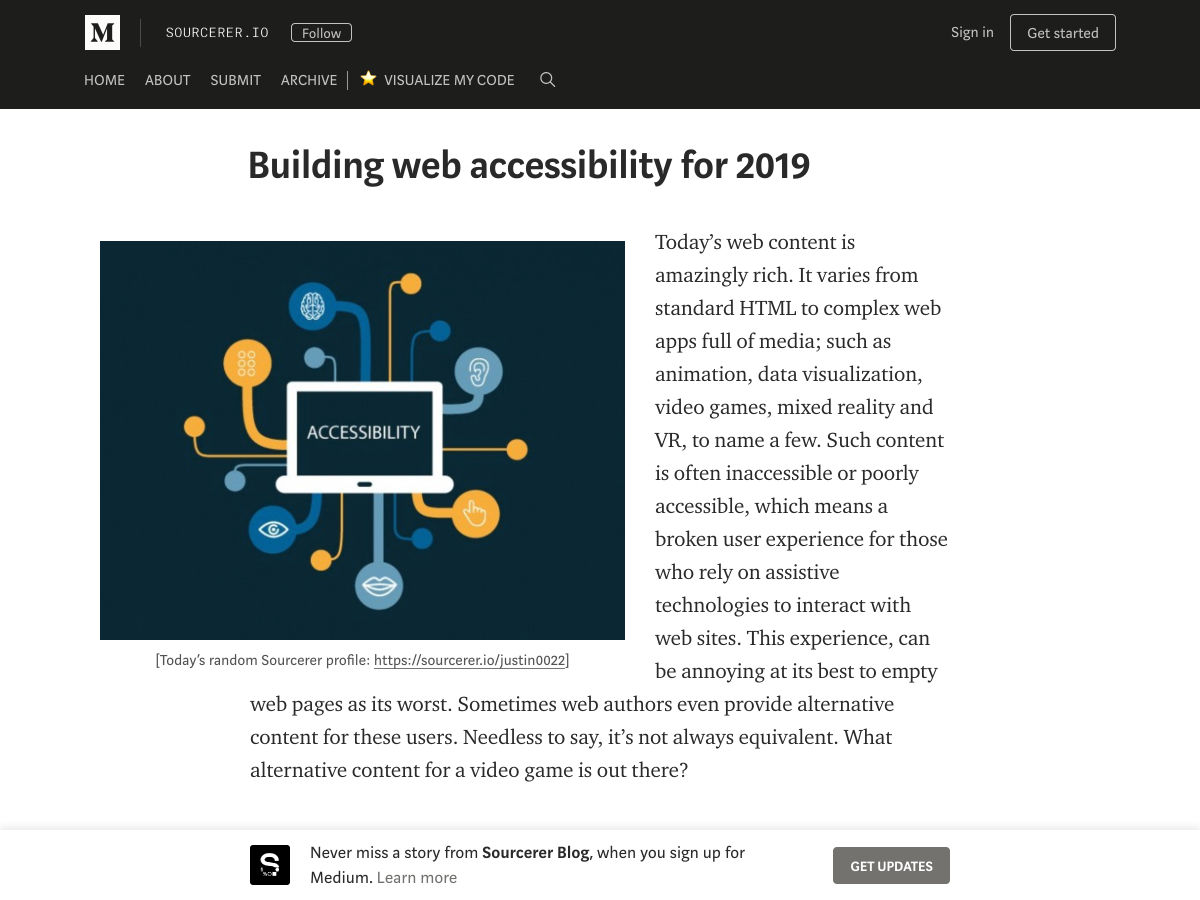Go to the Home menu item

pos(104,80)
